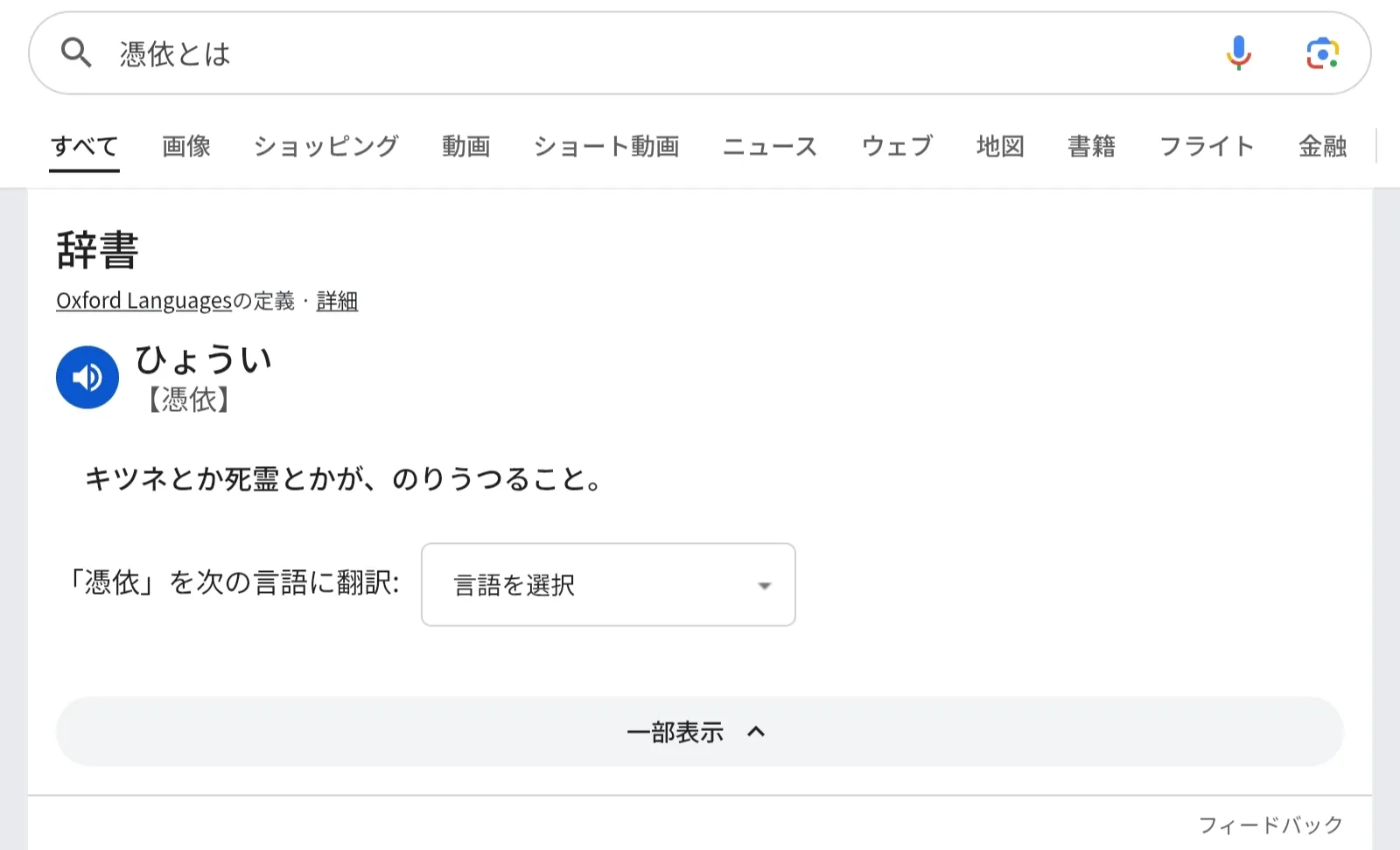Click the フィードバック link
1400x850 pixels.
(1270, 825)
